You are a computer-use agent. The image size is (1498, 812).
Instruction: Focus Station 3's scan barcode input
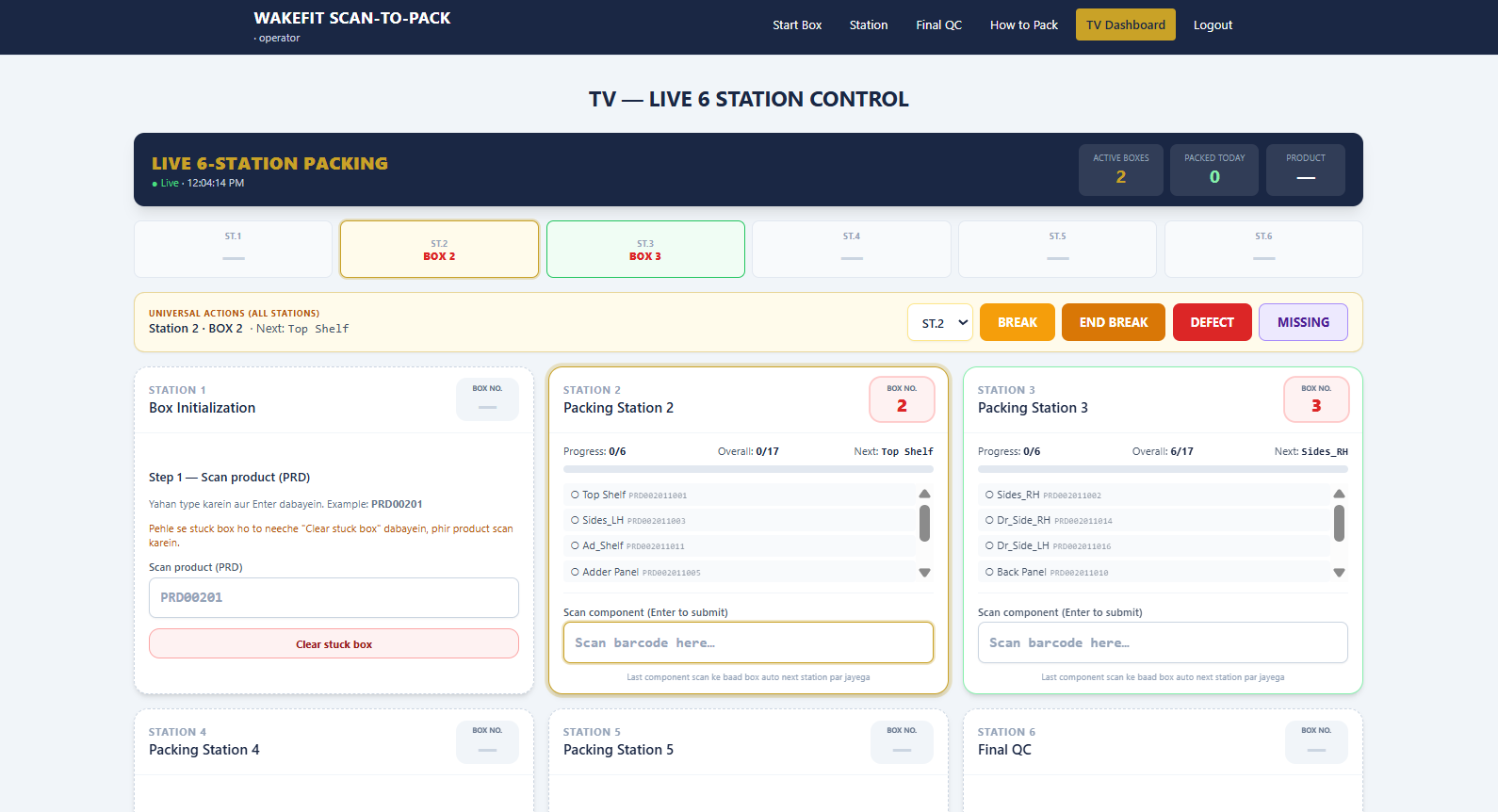click(x=1163, y=642)
